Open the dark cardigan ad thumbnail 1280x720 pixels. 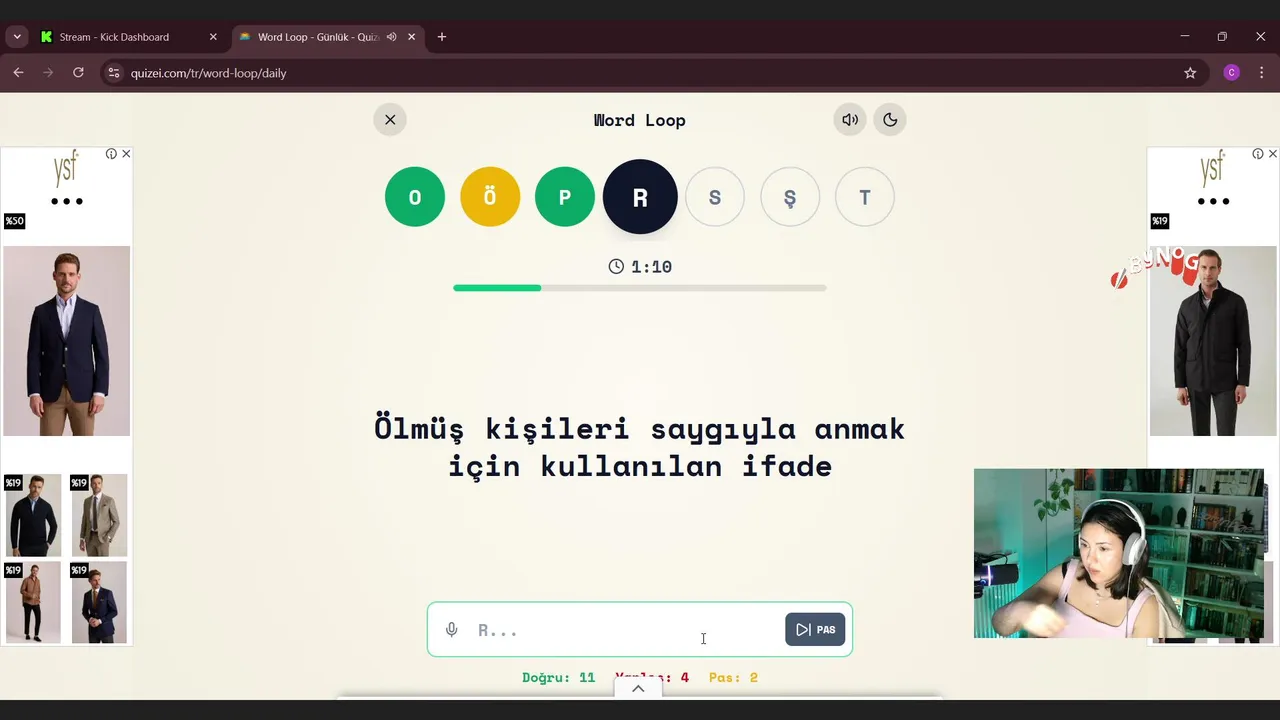[33, 515]
